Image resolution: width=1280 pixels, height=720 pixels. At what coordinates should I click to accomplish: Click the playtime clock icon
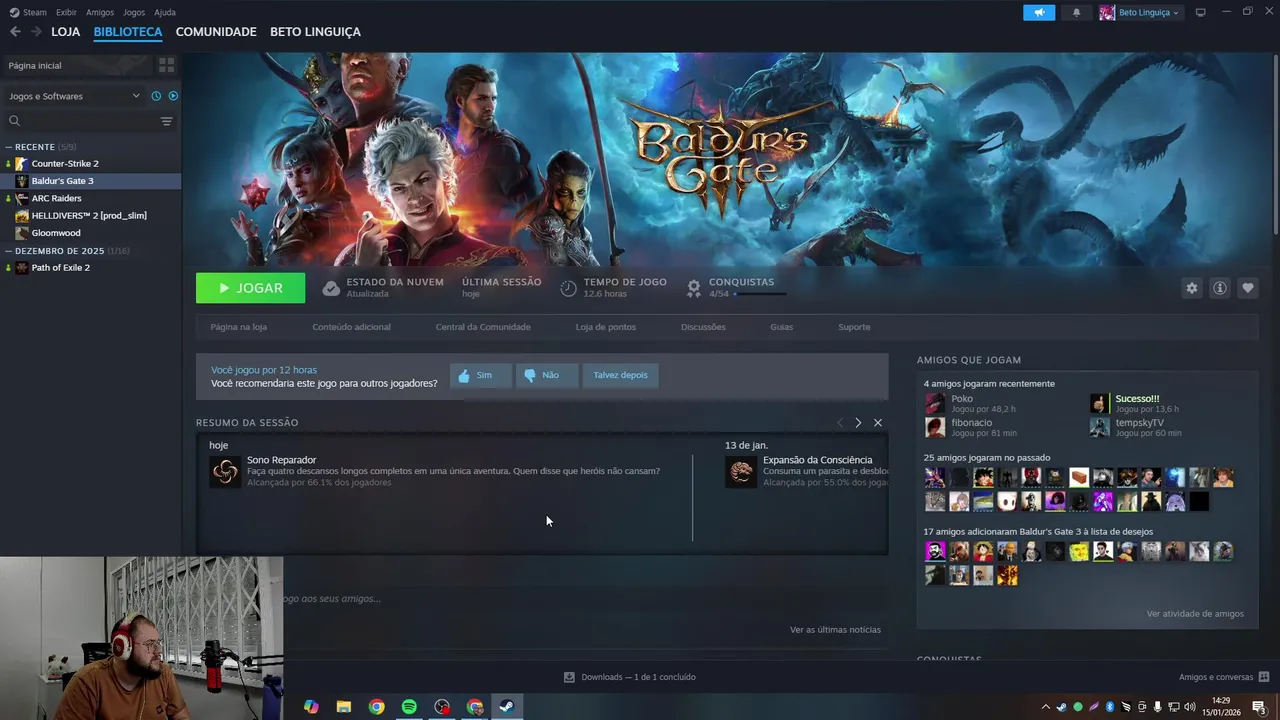click(x=568, y=288)
